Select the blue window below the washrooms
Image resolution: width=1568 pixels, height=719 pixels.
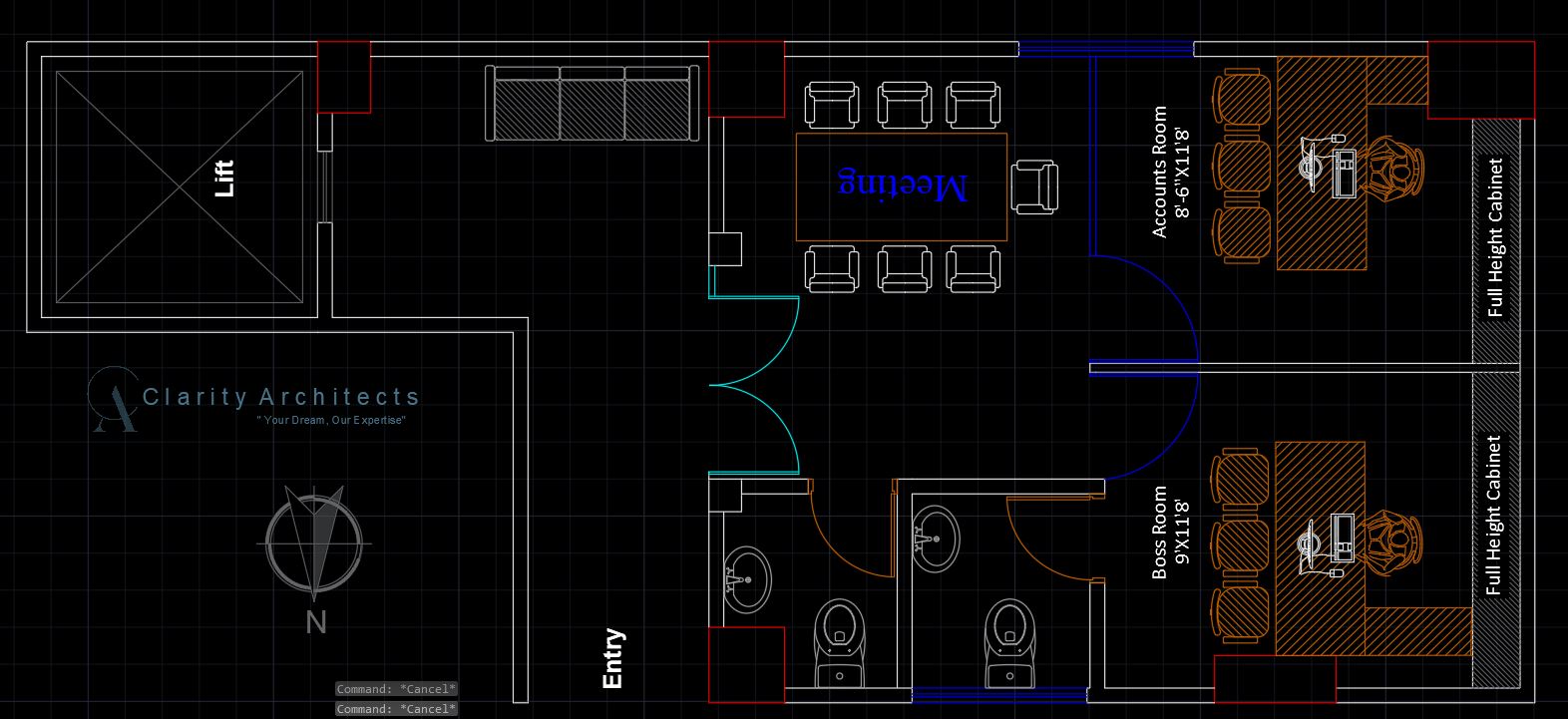tap(999, 694)
